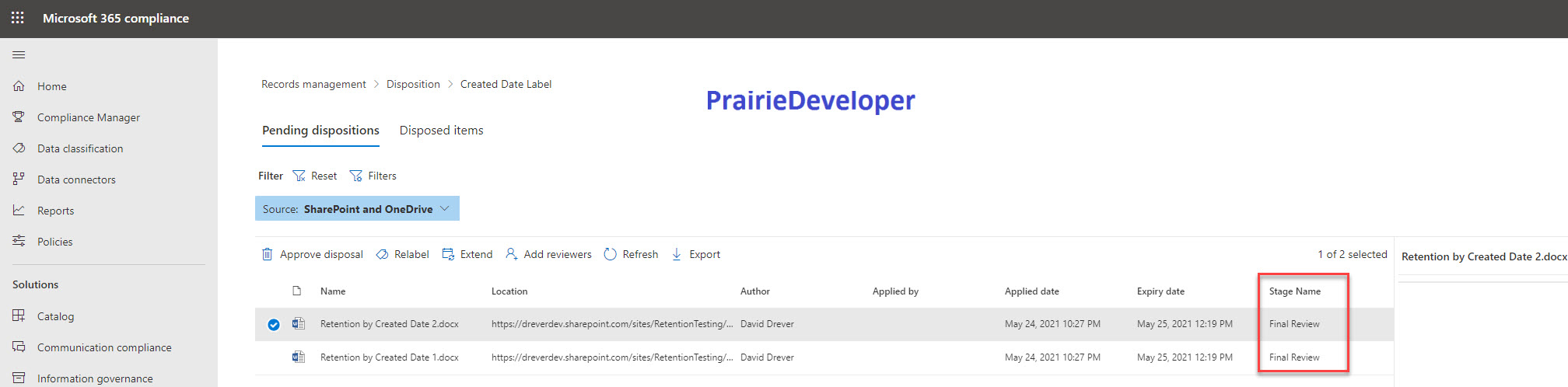
Task: Open Home in the sidebar
Action: [52, 86]
